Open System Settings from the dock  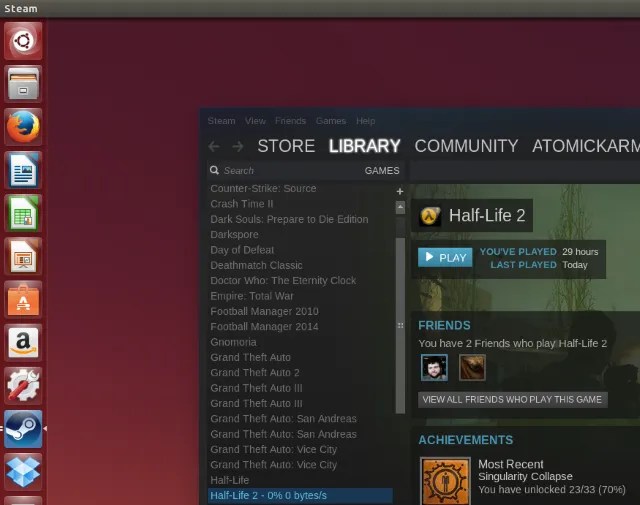click(23, 386)
